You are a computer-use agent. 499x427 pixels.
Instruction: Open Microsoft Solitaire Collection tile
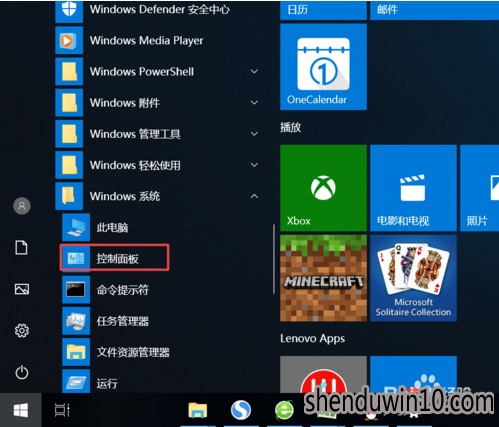coord(413,278)
